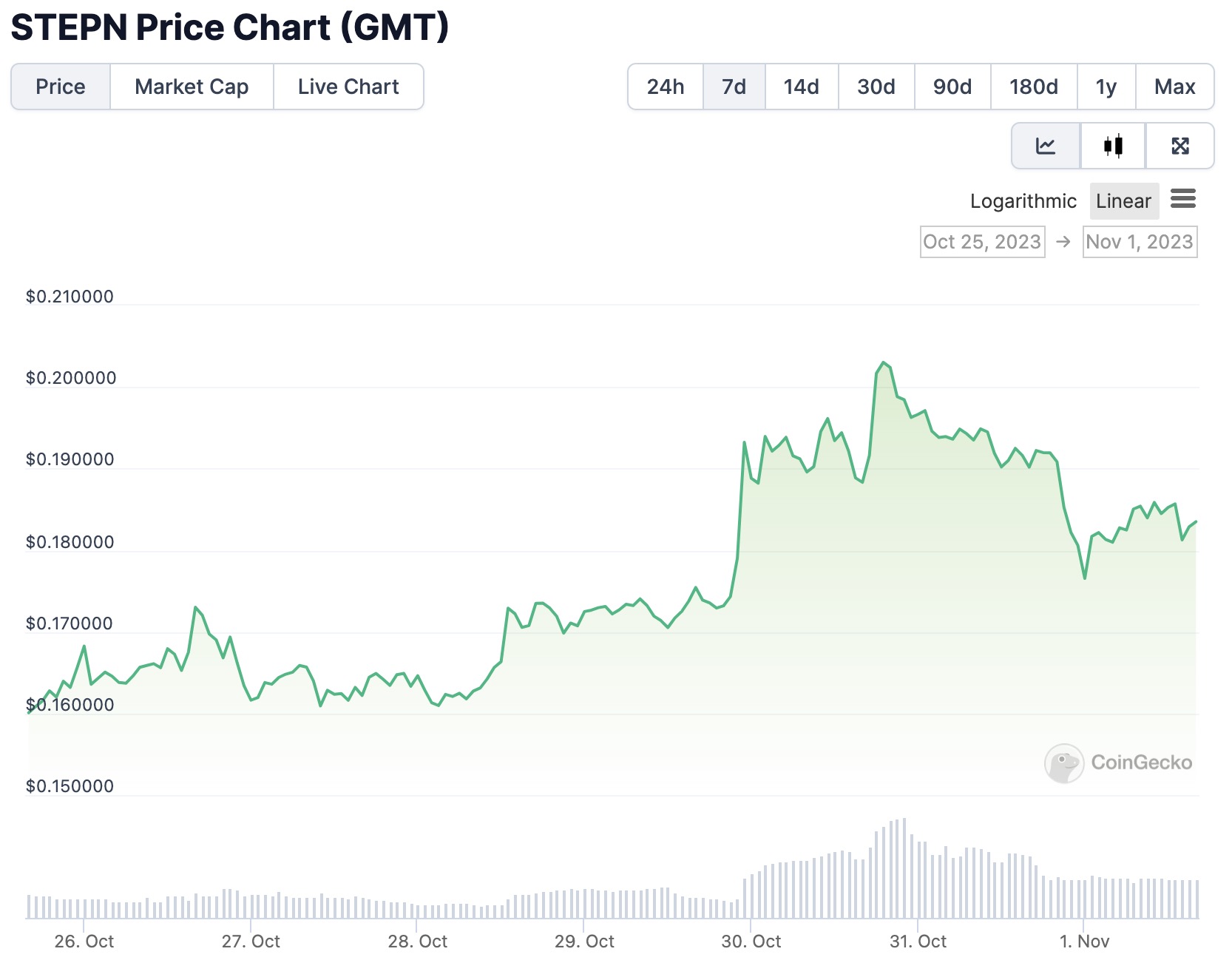Image resolution: width=1232 pixels, height=960 pixels.
Task: Enable Logarithmic scale
Action: [1023, 201]
